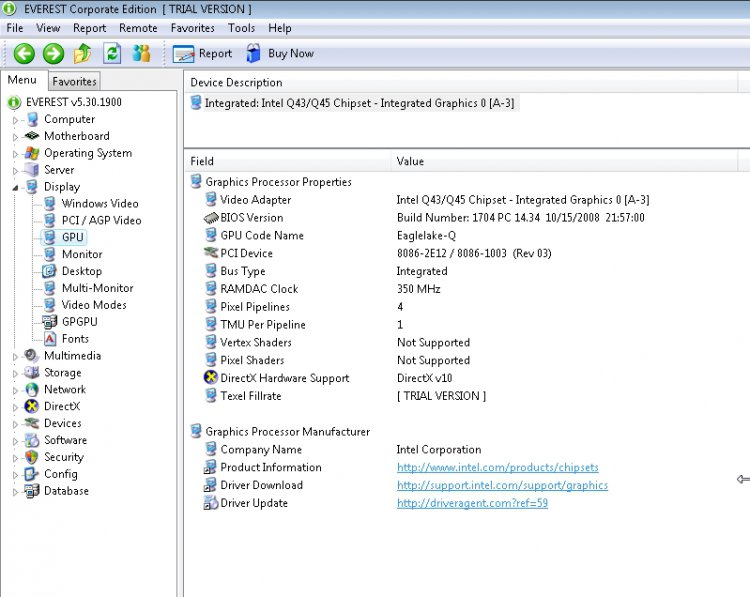Screen dimensions: 750x597
Task: Open the File menu
Action: coord(15,28)
